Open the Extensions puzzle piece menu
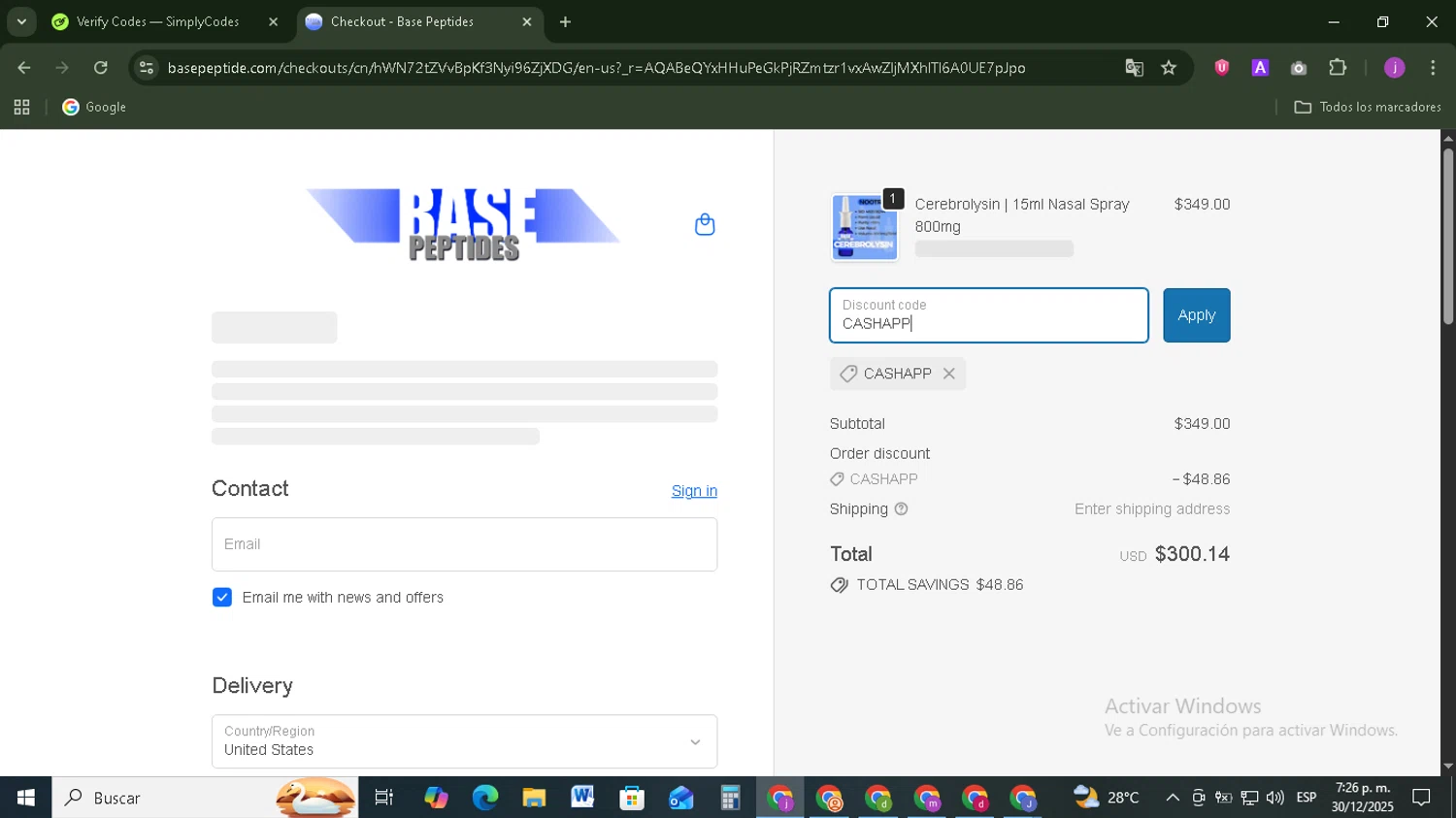The width and height of the screenshot is (1456, 818). (1338, 68)
